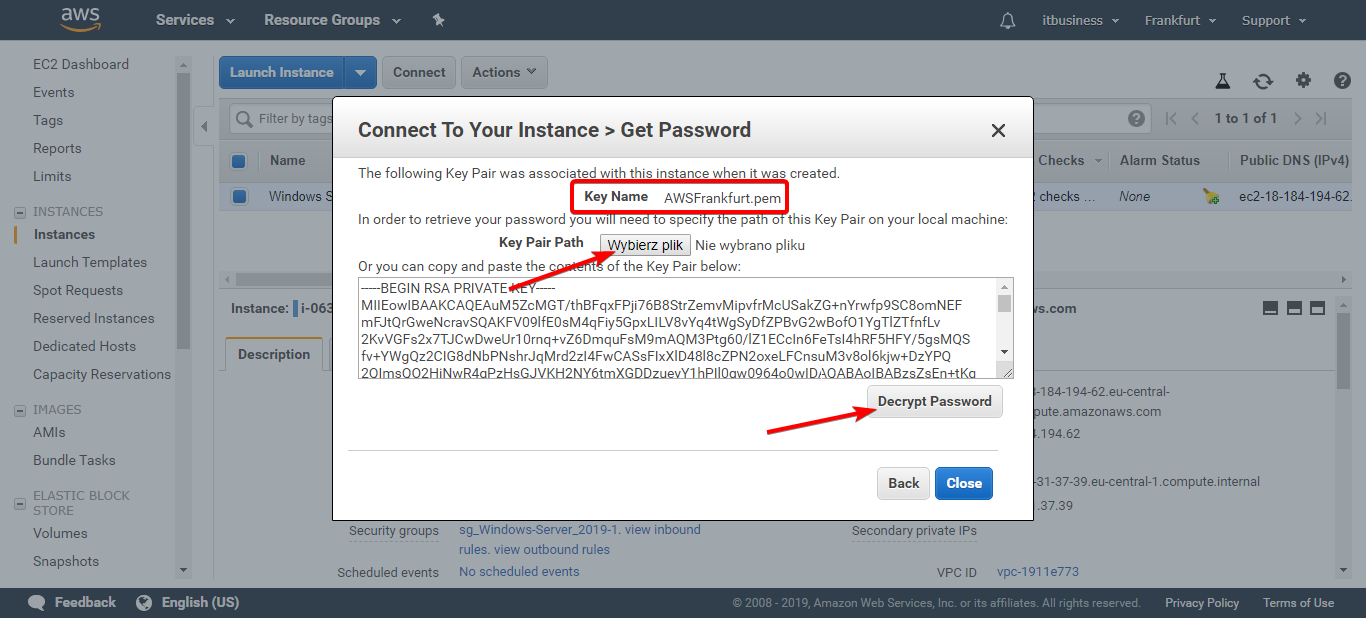Click the help question mark icon
This screenshot has height=618, width=1366.
pos(1342,81)
